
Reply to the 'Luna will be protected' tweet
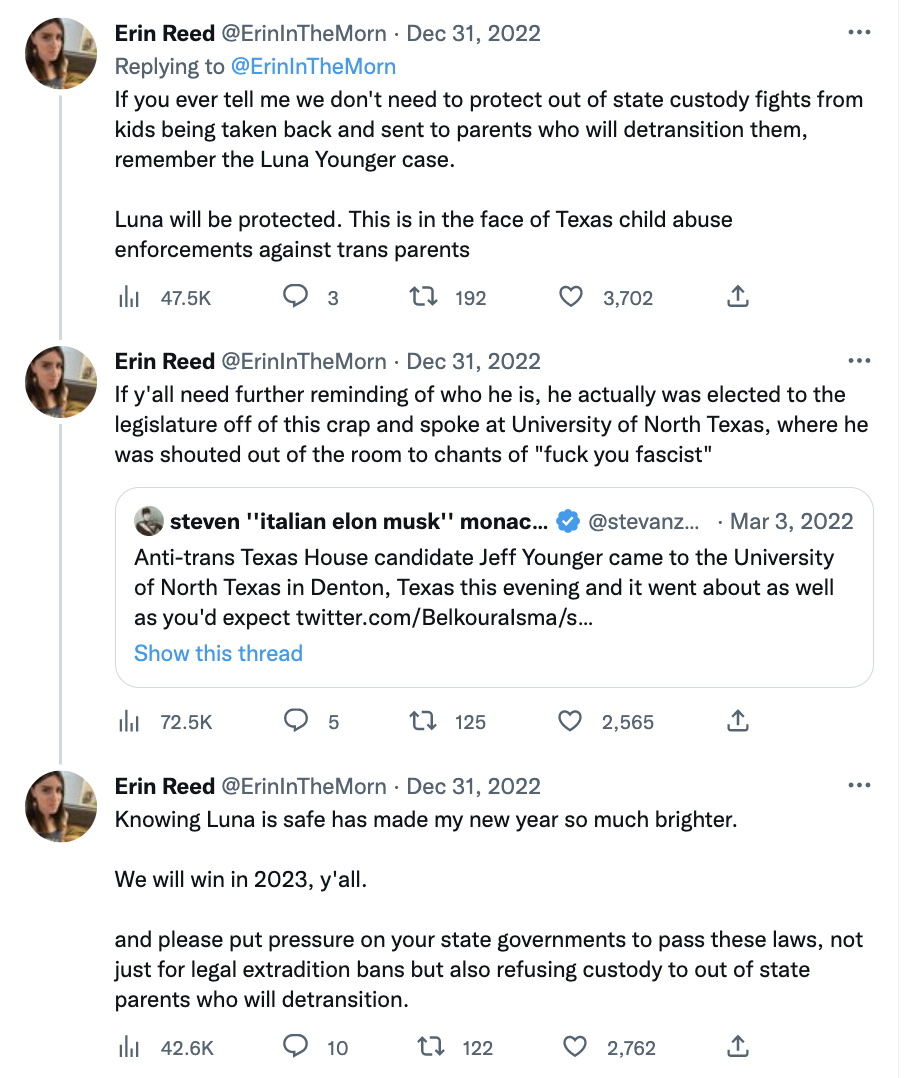296,297
